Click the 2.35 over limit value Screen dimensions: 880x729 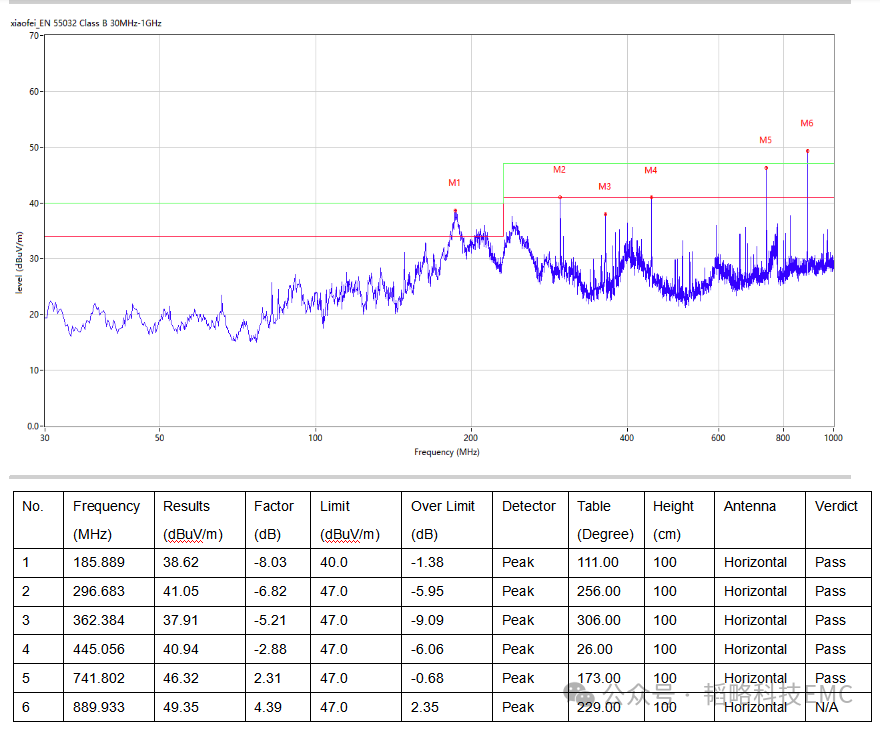(424, 707)
